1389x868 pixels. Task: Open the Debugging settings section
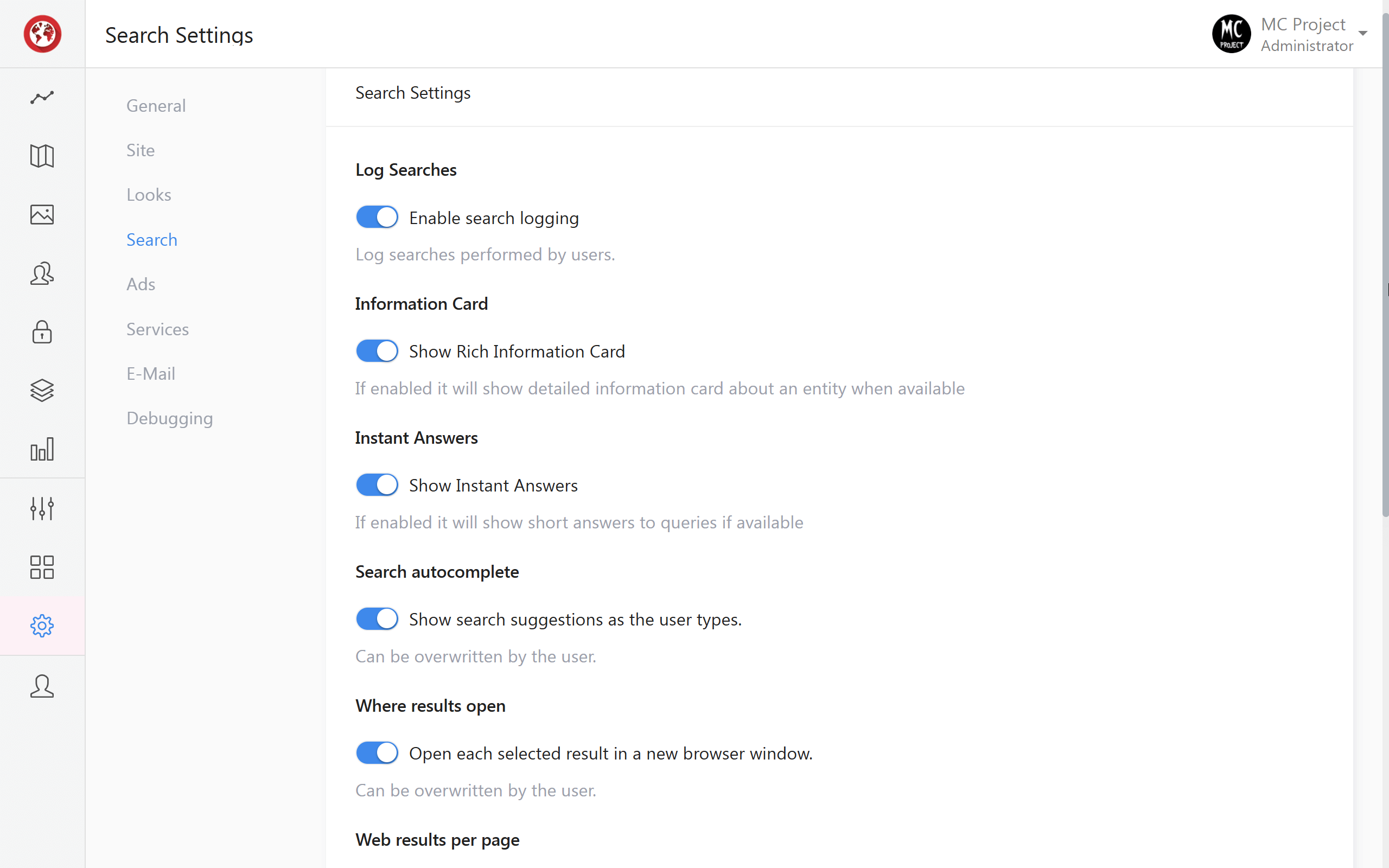(169, 418)
